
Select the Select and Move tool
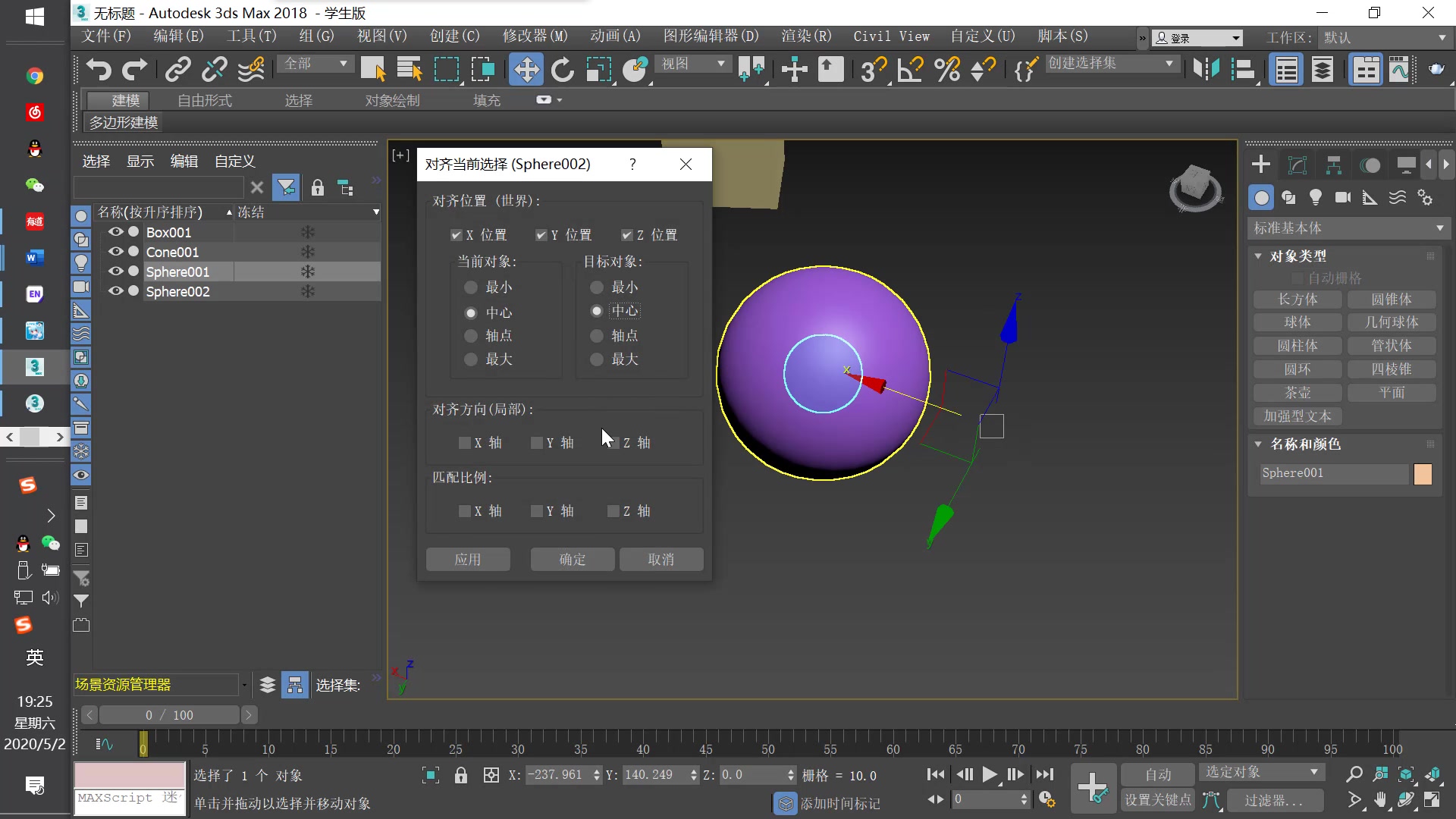[526, 70]
